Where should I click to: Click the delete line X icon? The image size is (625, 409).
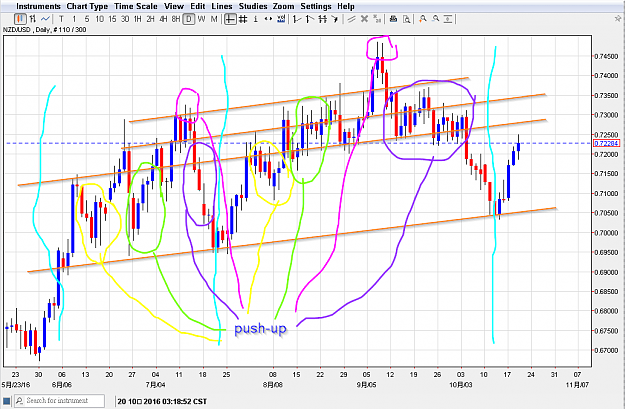[364, 19]
